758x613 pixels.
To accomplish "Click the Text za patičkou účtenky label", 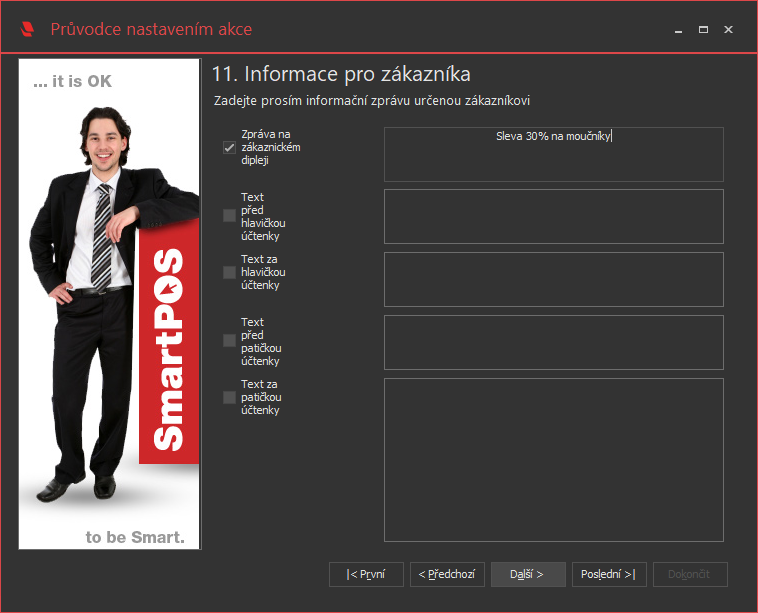I will click(x=261, y=397).
